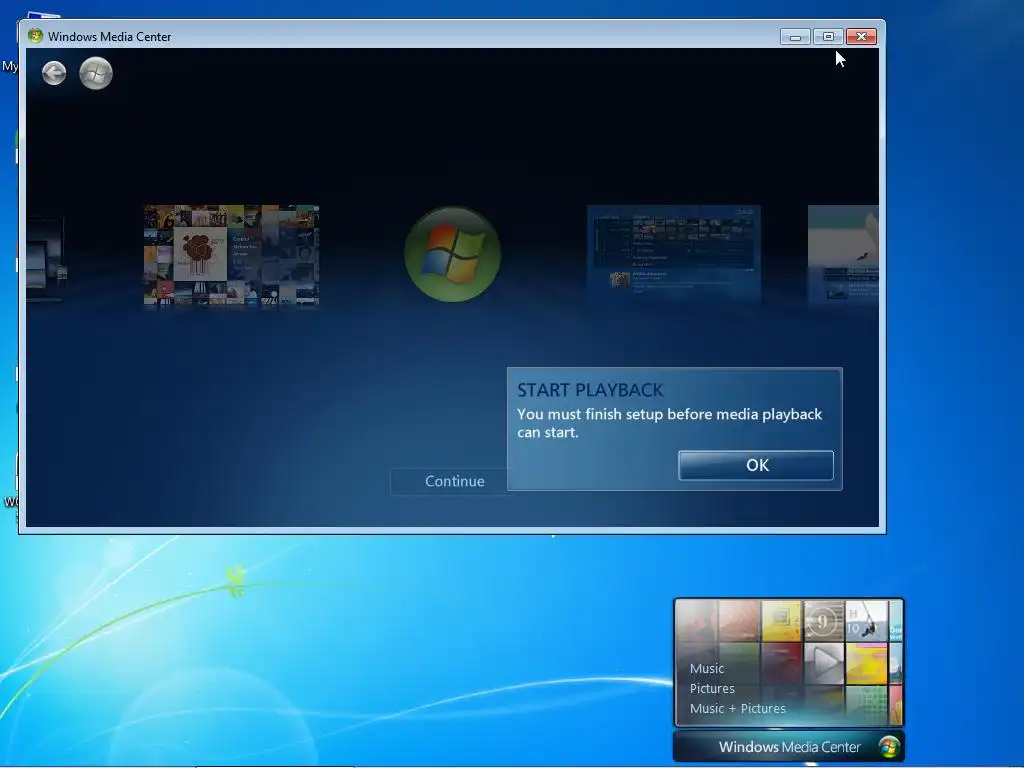Image resolution: width=1024 pixels, height=768 pixels.
Task: Open Music + Pictures in the gadget
Action: pyautogui.click(x=737, y=709)
